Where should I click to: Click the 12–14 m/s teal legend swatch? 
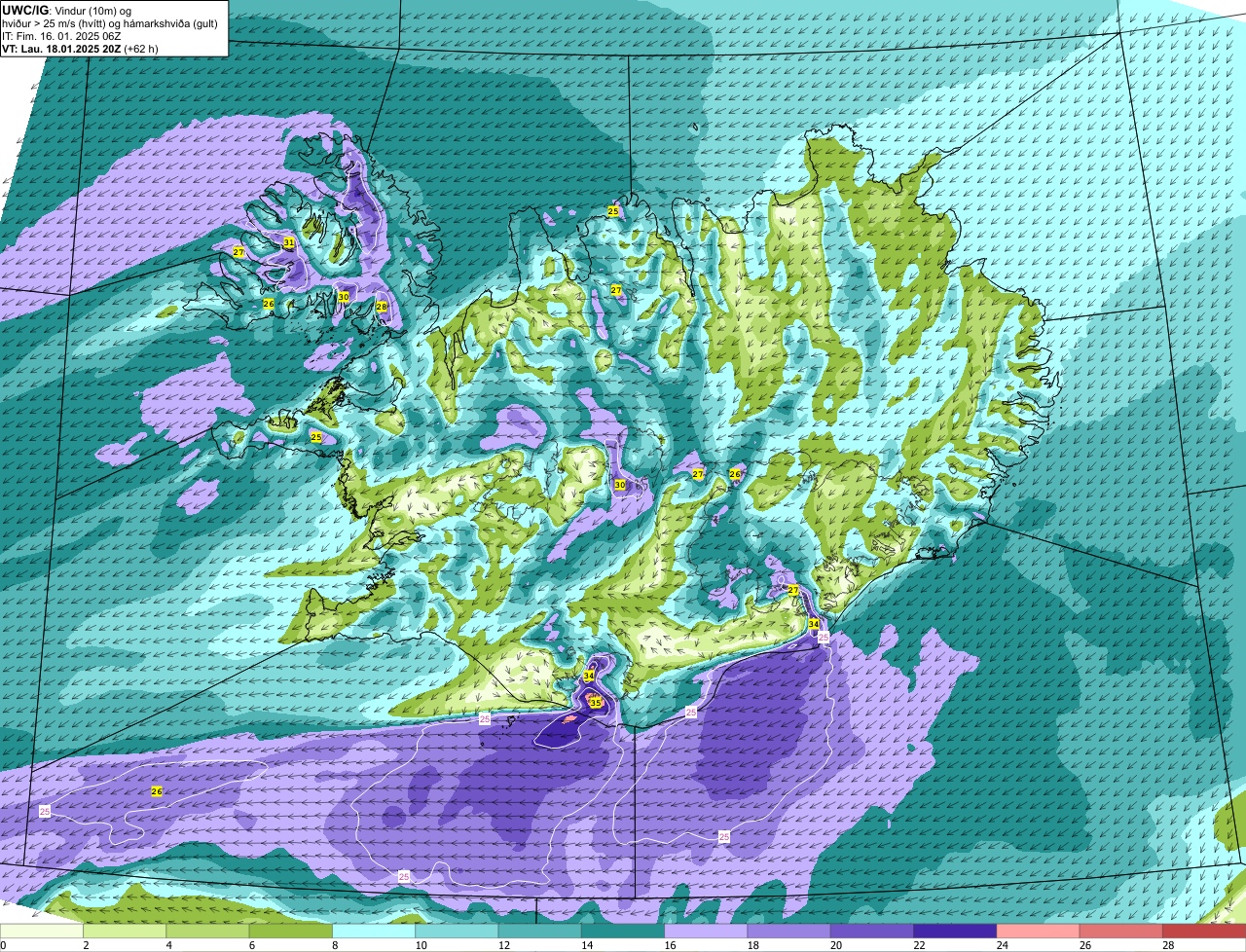(539, 932)
